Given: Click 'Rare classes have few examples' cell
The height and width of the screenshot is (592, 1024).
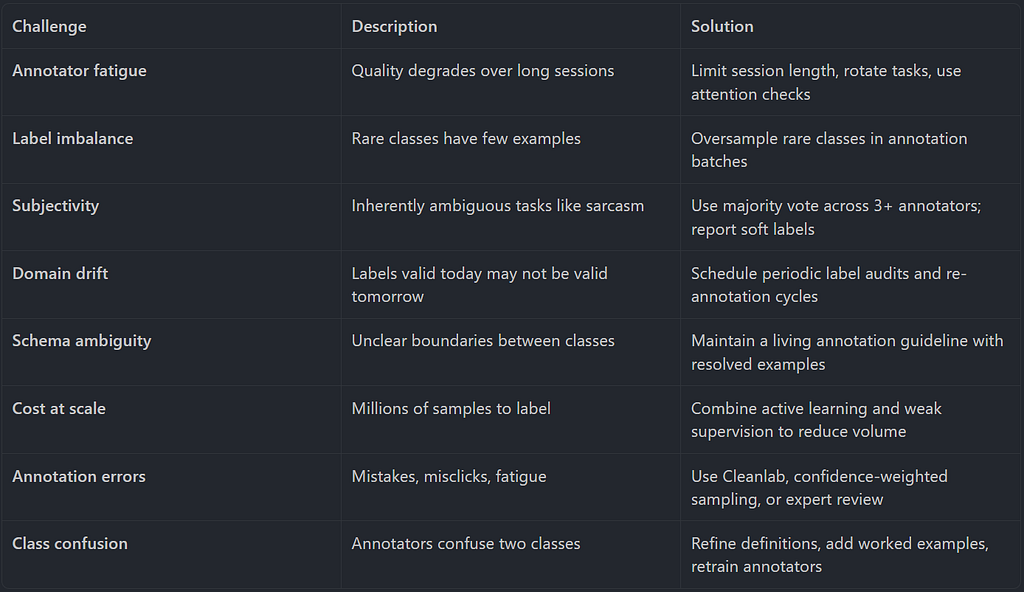Looking at the screenshot, I should 466,139.
